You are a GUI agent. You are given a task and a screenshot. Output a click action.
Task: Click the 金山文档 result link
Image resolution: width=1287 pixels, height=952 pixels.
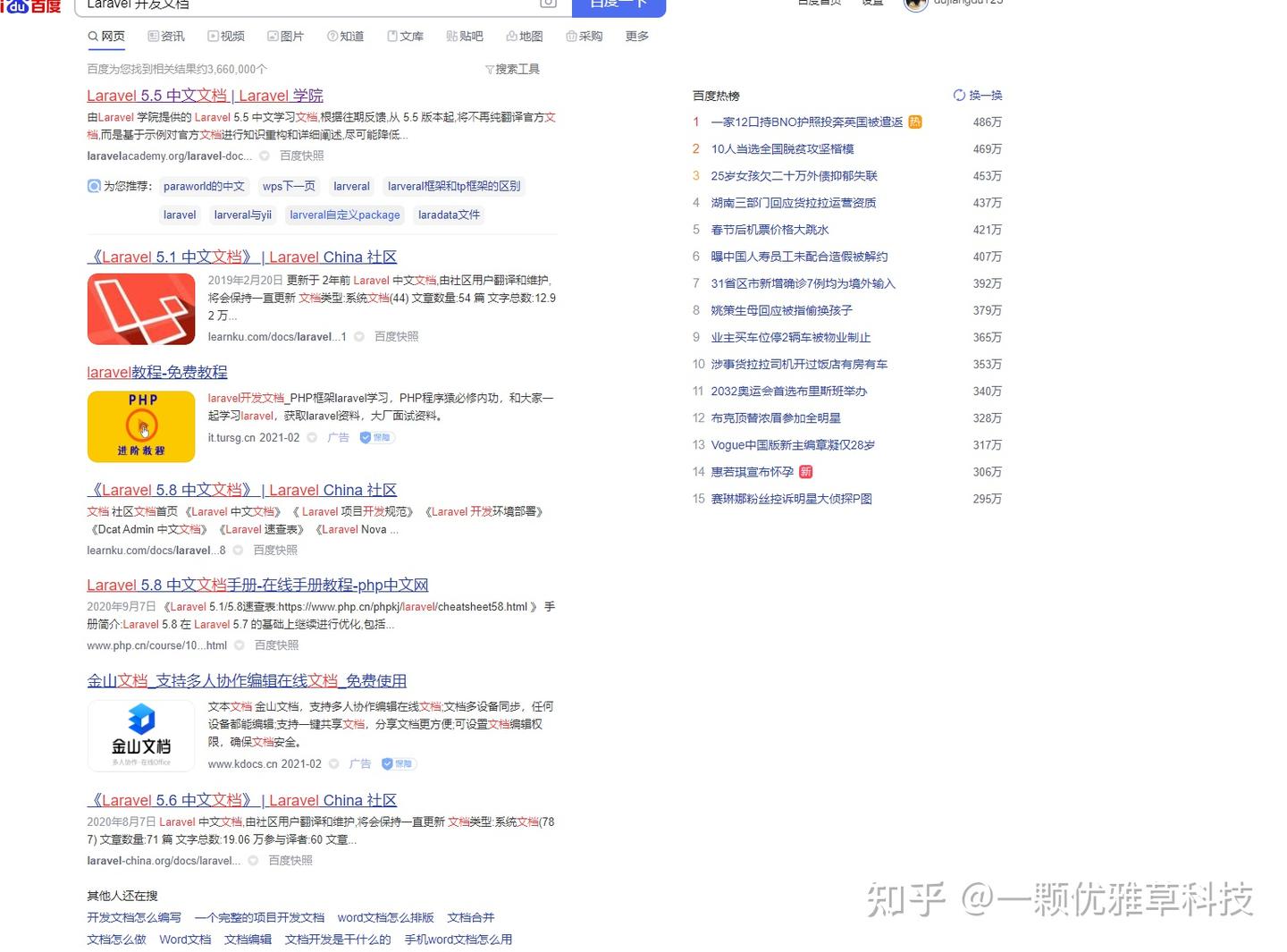(x=246, y=680)
